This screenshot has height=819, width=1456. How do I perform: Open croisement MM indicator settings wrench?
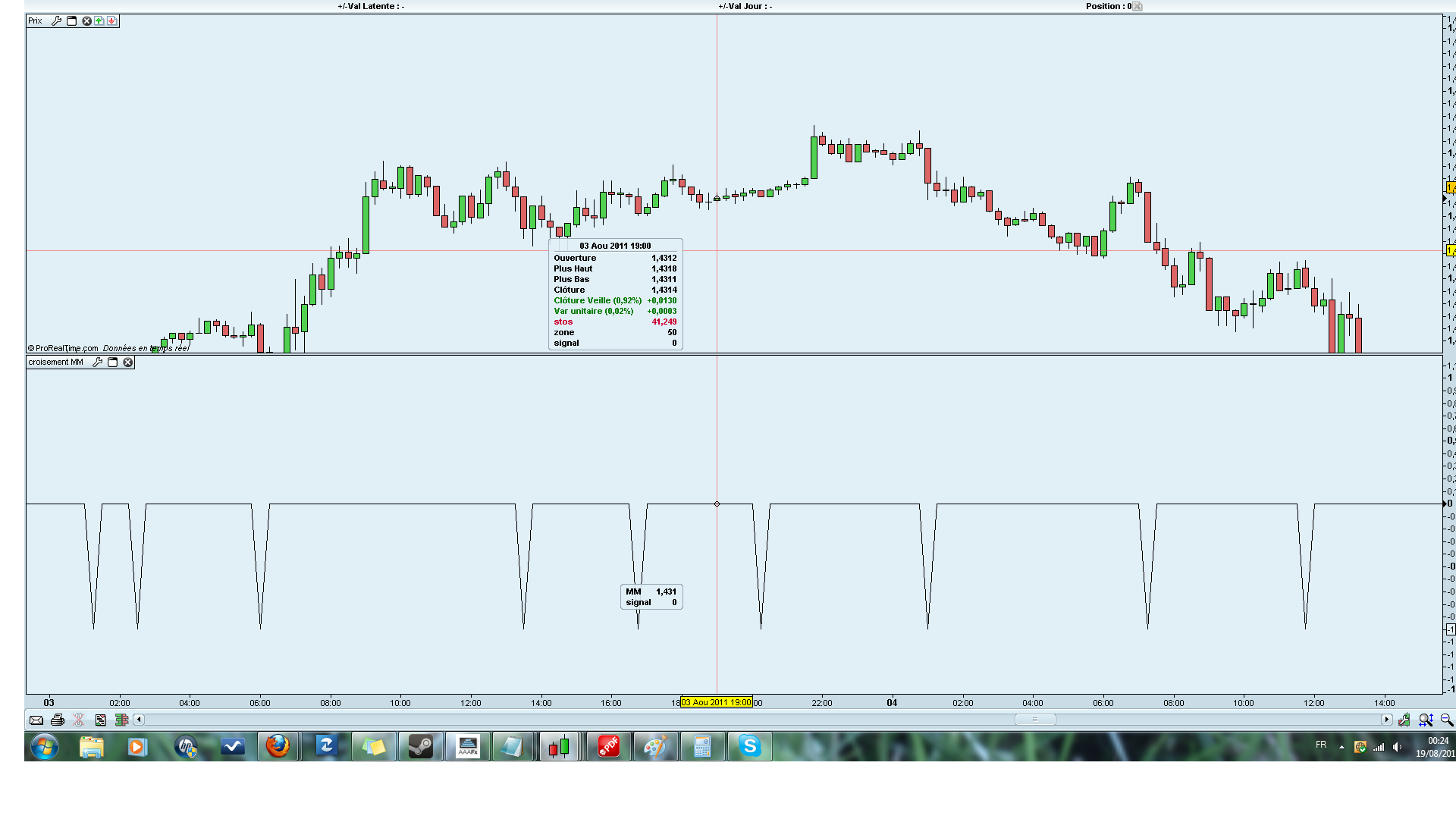click(x=98, y=362)
